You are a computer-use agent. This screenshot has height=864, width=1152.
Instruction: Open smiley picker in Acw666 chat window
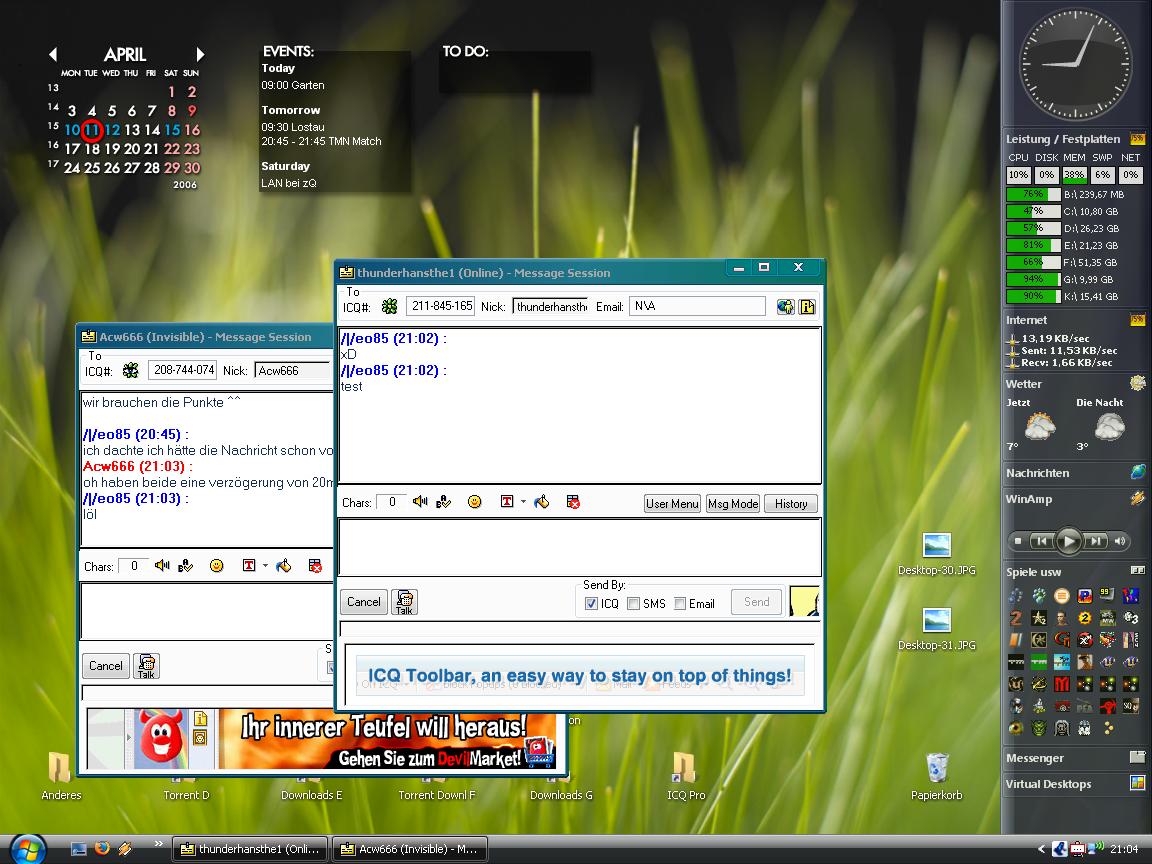[x=216, y=566]
